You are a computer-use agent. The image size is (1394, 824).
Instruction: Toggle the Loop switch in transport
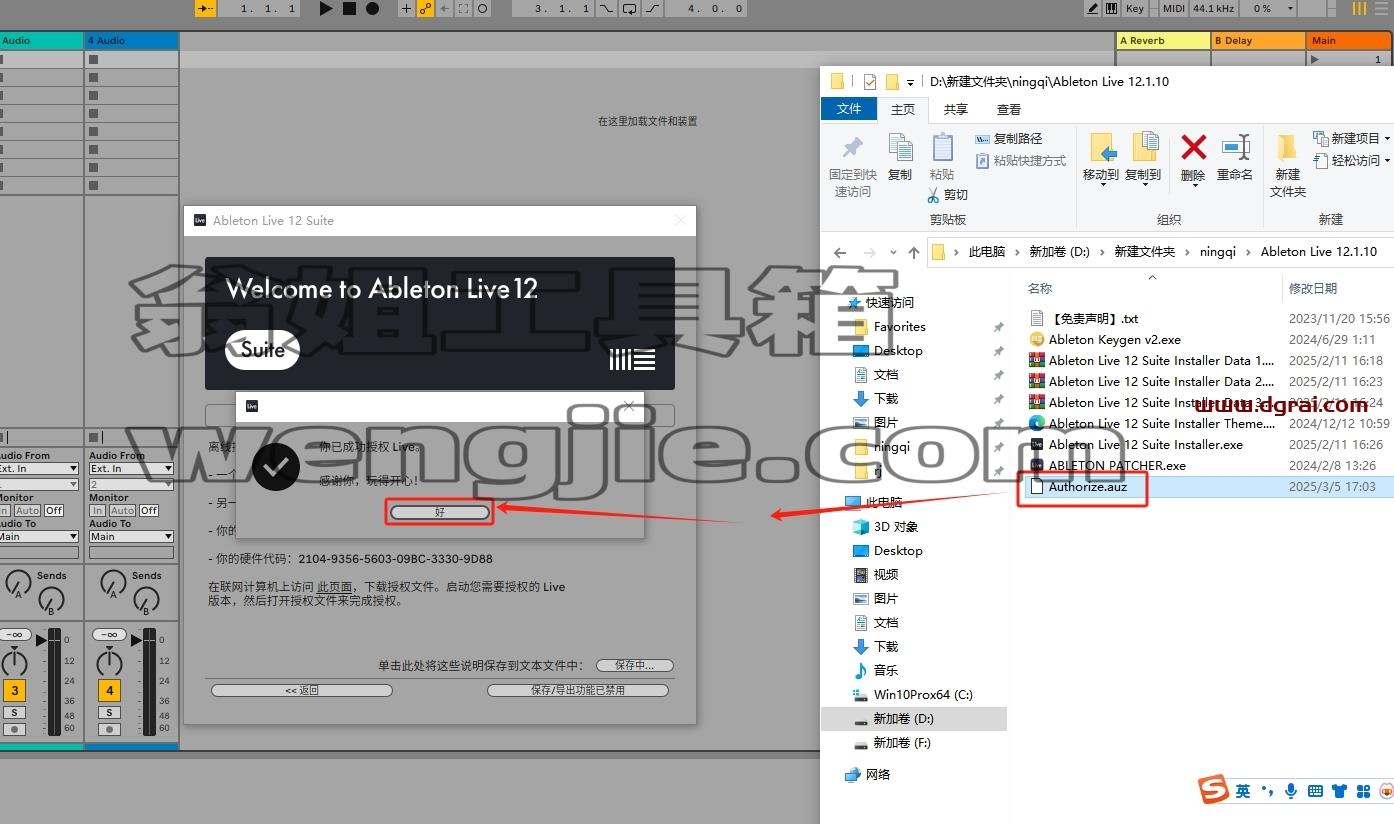630,8
